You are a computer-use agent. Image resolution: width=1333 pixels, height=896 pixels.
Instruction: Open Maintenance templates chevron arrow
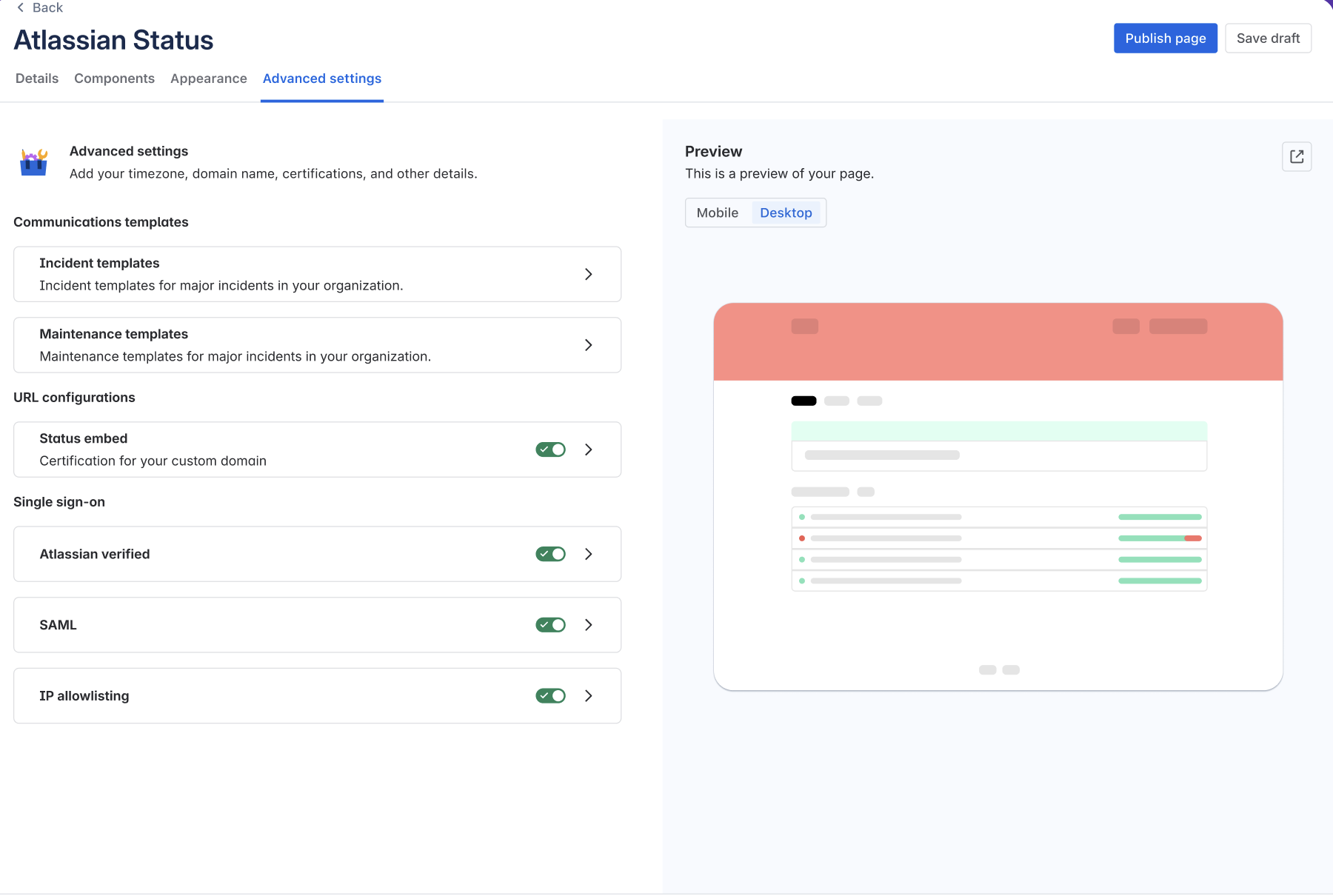(588, 345)
